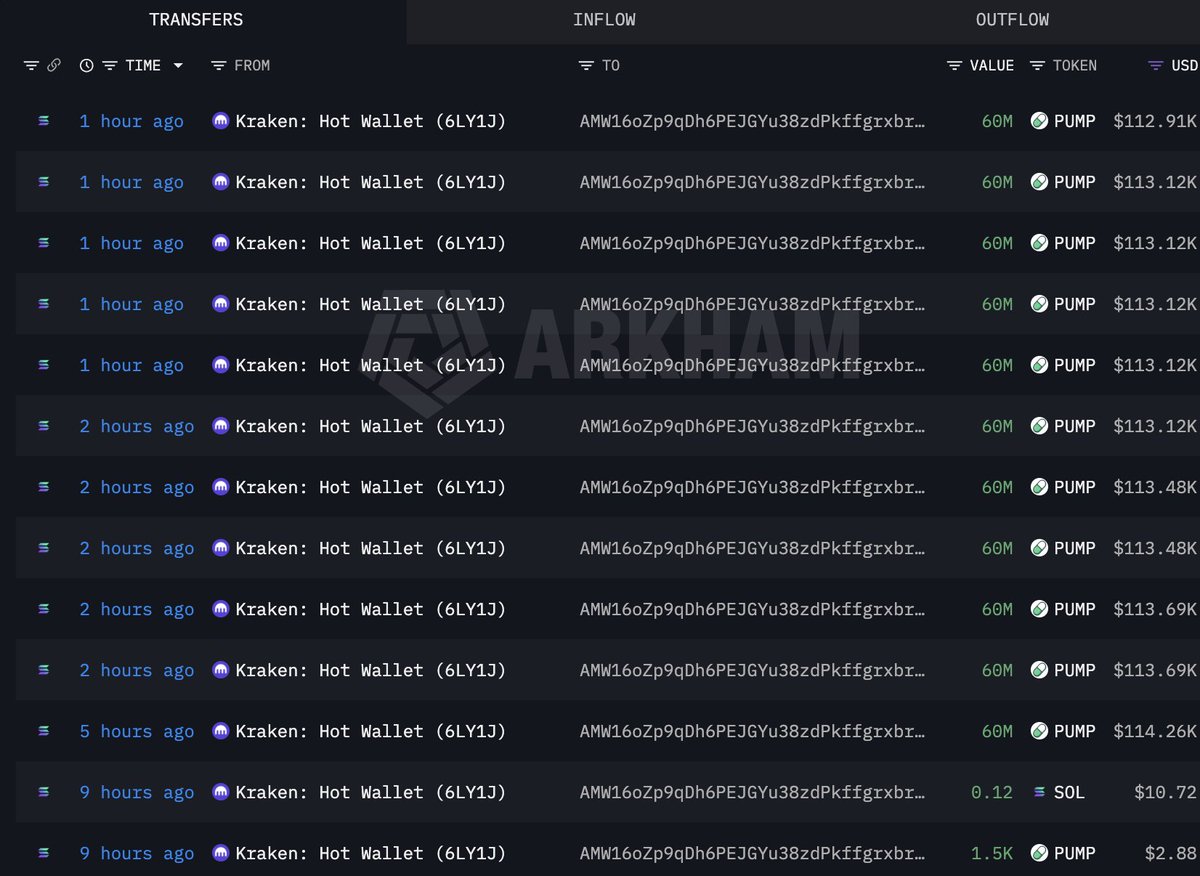The image size is (1200, 876).
Task: Toggle the TIME sort arrow
Action: click(x=178, y=65)
